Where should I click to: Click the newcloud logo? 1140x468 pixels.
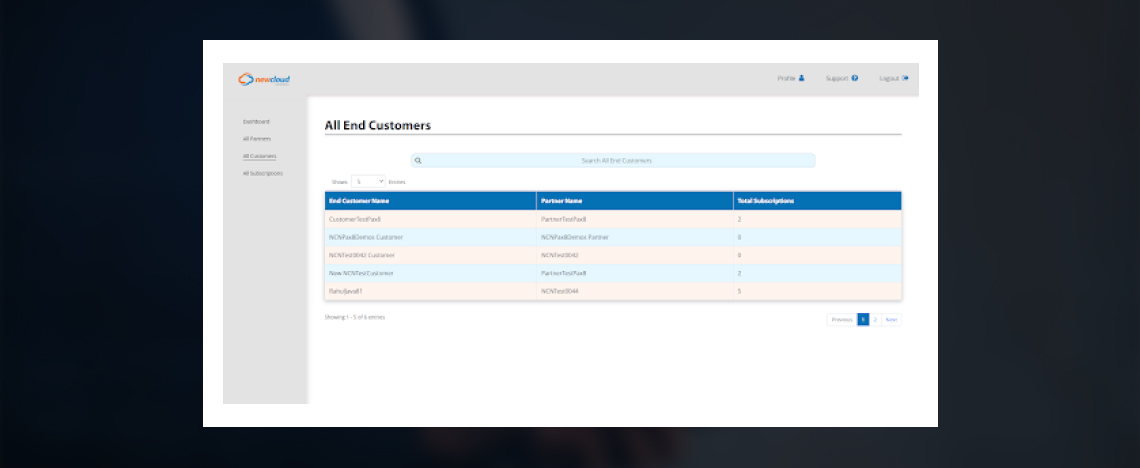click(264, 79)
